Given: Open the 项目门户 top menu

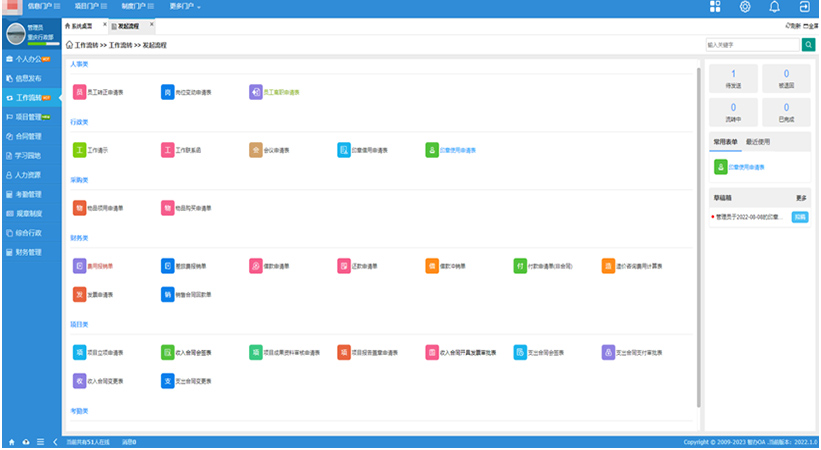Looking at the screenshot, I should pos(91,6).
